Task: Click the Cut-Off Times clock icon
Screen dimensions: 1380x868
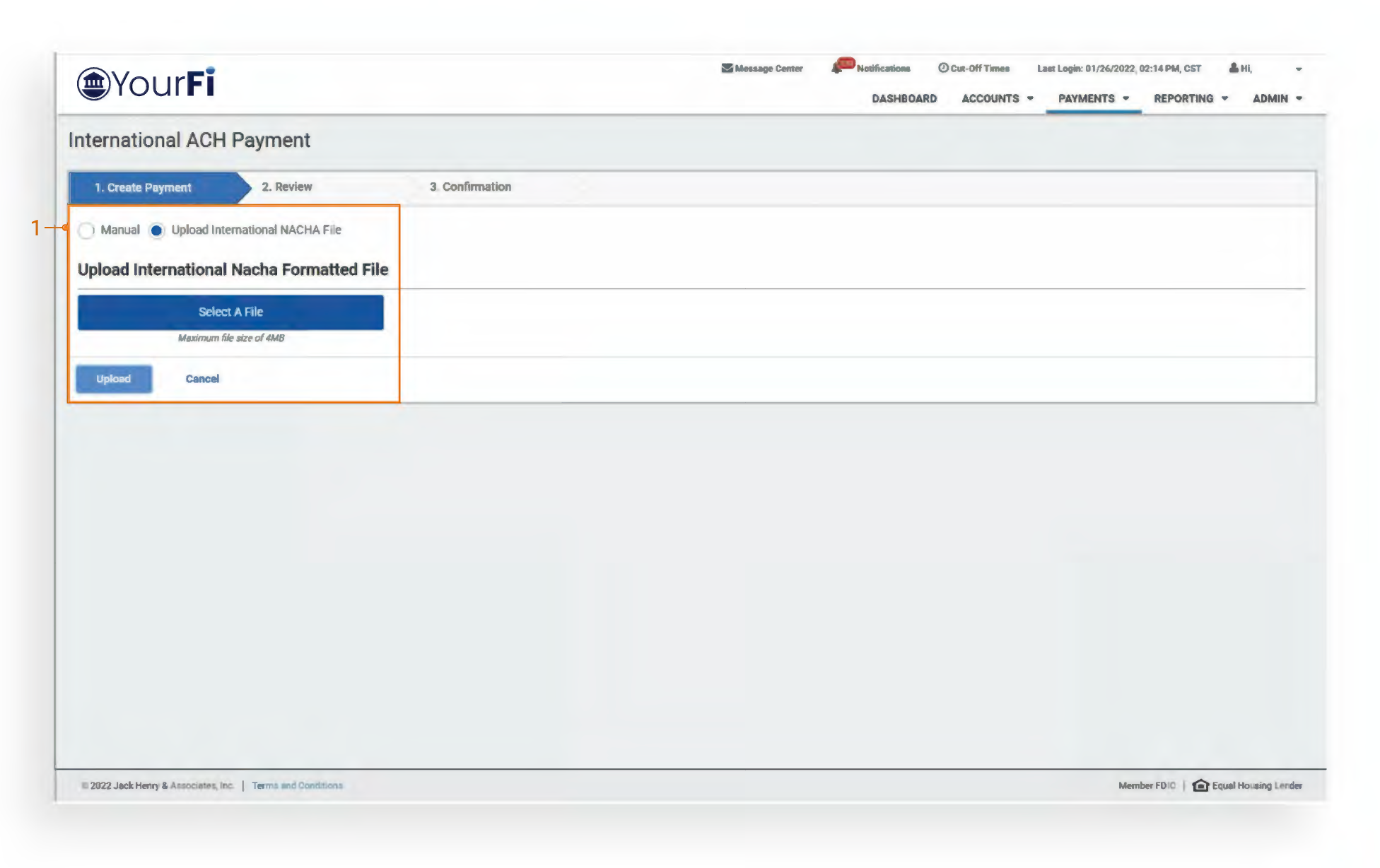Action: pos(943,69)
